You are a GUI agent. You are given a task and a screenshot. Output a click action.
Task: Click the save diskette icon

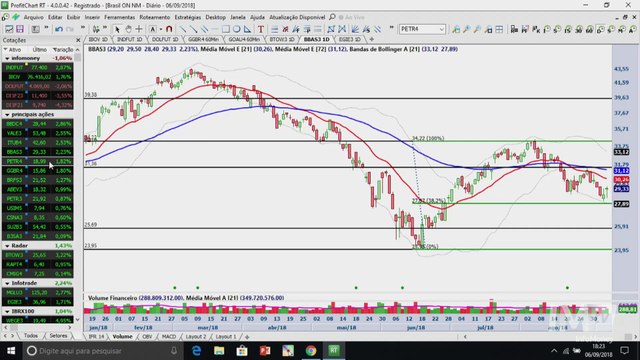pyautogui.click(x=20, y=29)
